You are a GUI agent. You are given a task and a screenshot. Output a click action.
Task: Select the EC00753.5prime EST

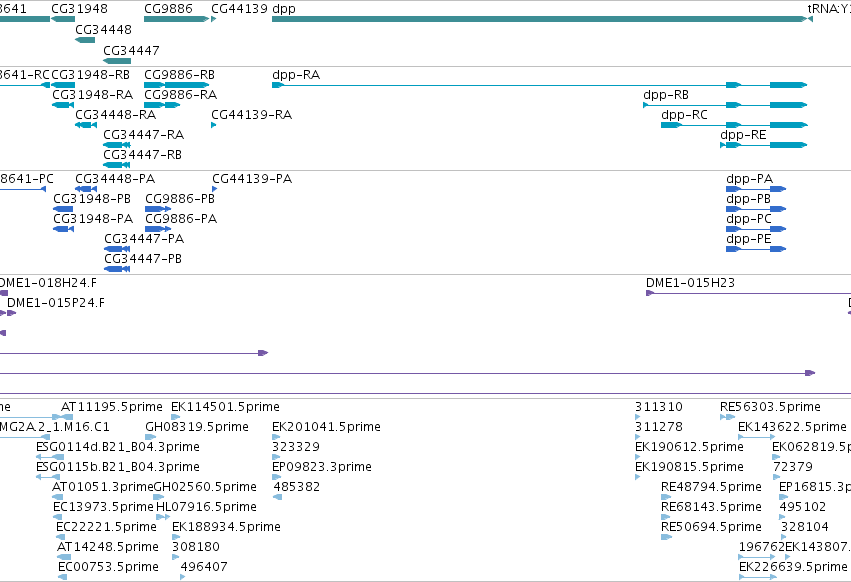coord(62,577)
